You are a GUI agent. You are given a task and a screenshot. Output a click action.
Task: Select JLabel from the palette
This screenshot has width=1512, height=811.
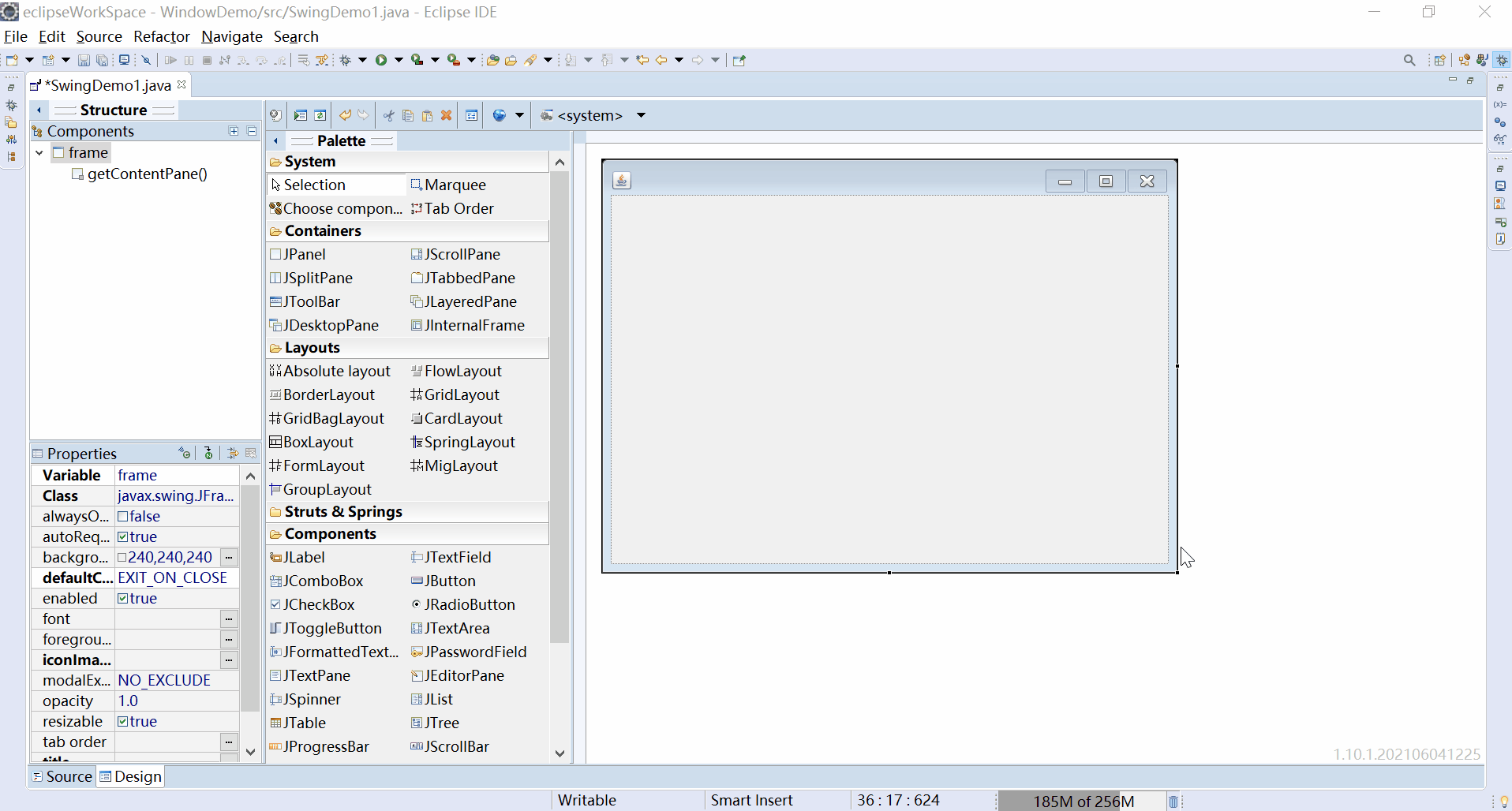[x=298, y=557]
